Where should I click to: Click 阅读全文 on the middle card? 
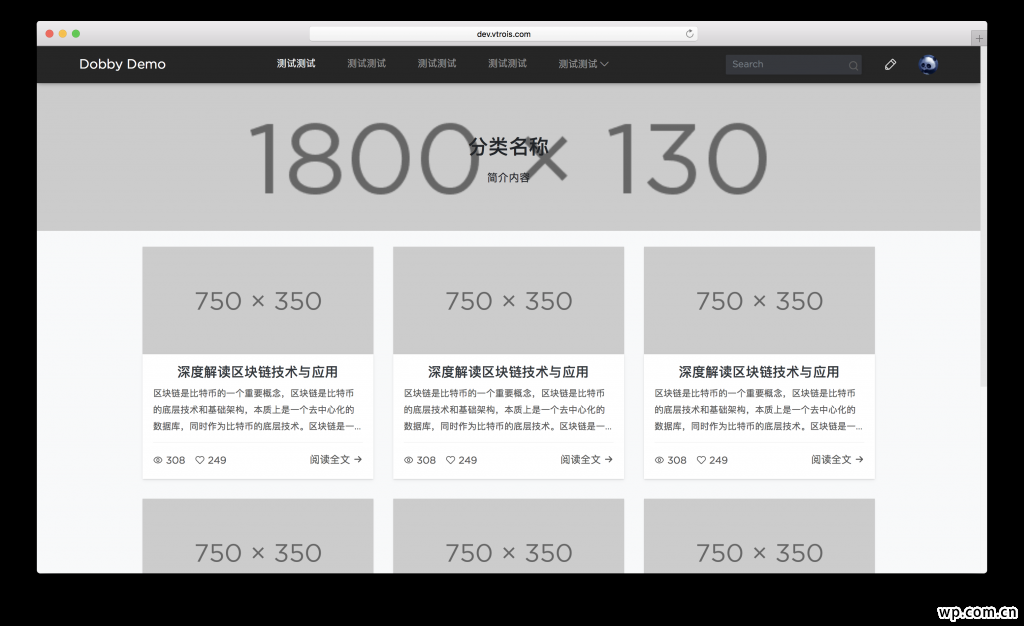click(x=586, y=460)
